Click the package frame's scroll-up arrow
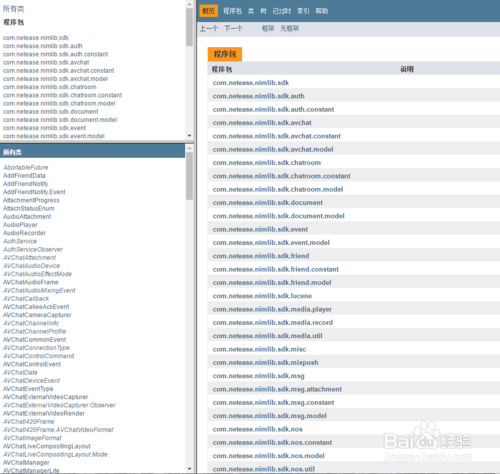The width and height of the screenshot is (500, 474). coord(189,4)
